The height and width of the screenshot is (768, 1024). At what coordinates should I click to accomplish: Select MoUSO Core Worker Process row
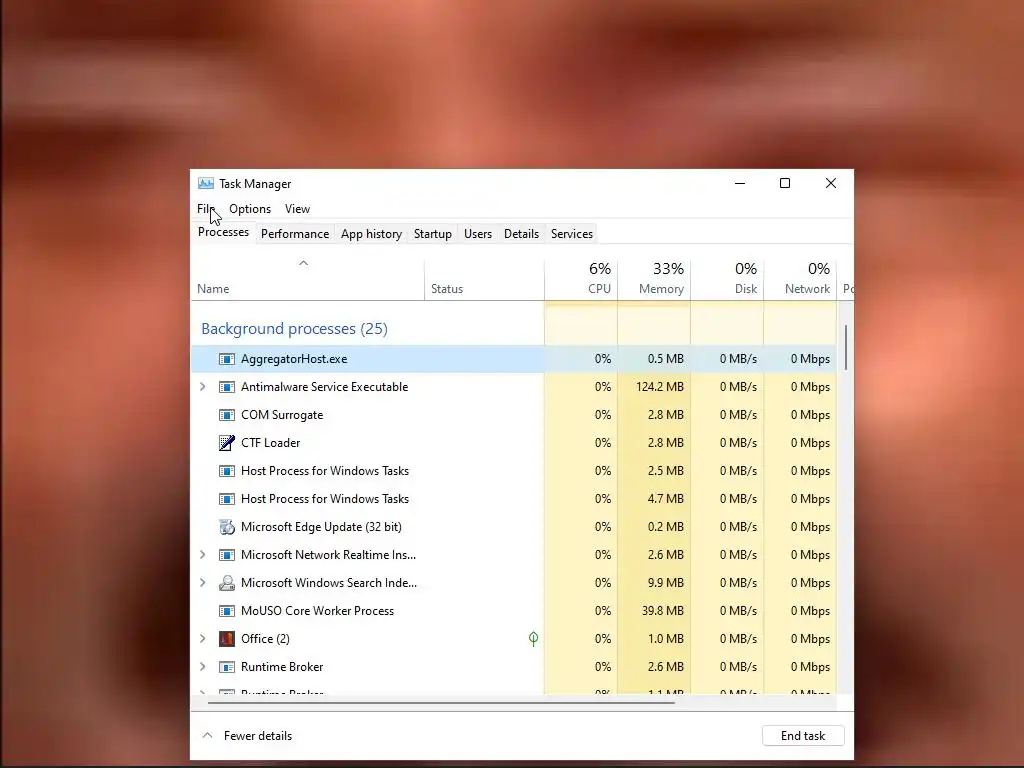(513, 611)
